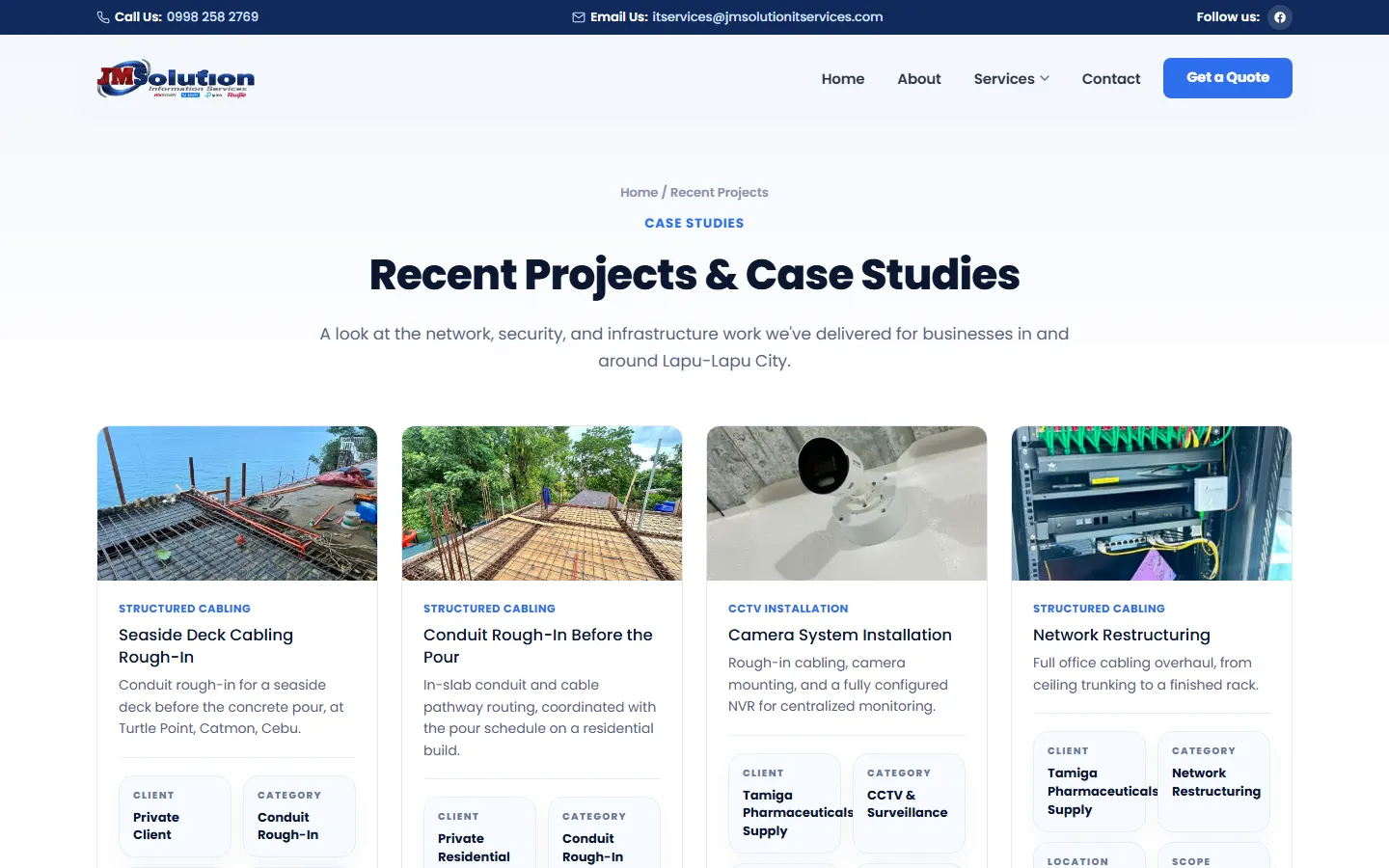The width and height of the screenshot is (1389, 868).
Task: Click Tamiga Pharmaceuticals Supply on Camera System card
Action: (x=798, y=813)
